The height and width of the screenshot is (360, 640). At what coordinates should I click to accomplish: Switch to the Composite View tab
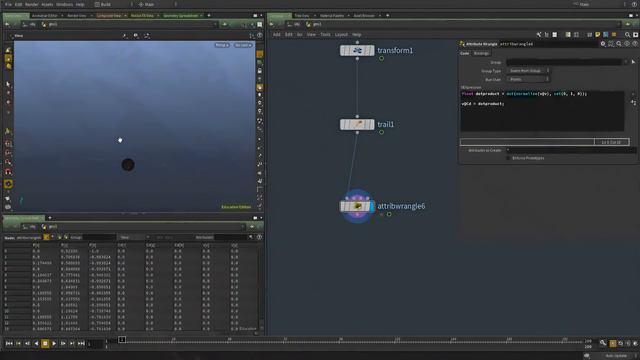point(109,16)
